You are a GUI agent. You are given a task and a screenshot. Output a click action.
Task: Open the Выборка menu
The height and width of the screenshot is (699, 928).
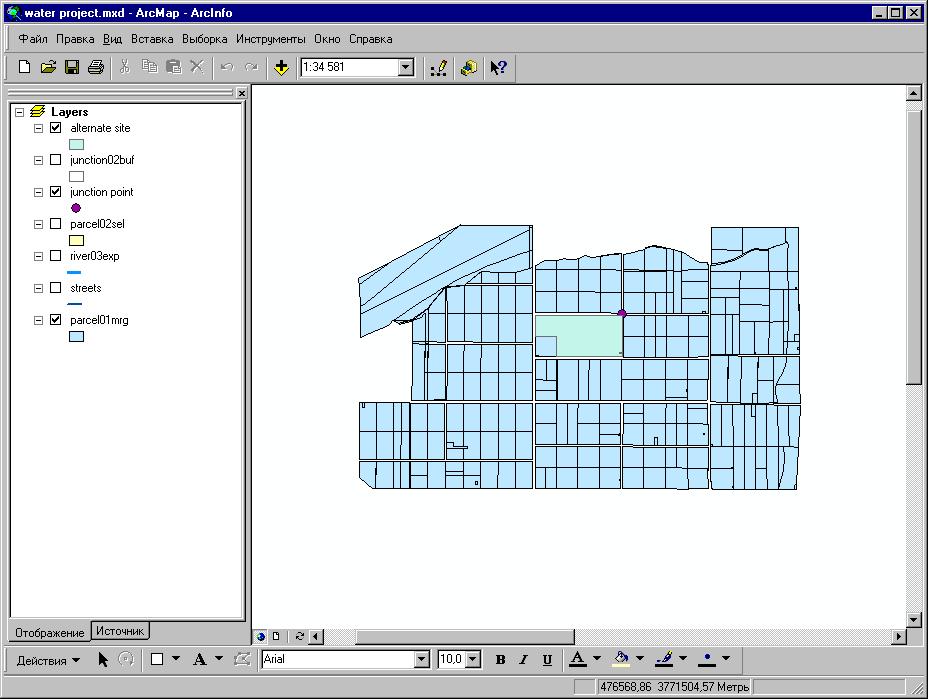tap(205, 39)
